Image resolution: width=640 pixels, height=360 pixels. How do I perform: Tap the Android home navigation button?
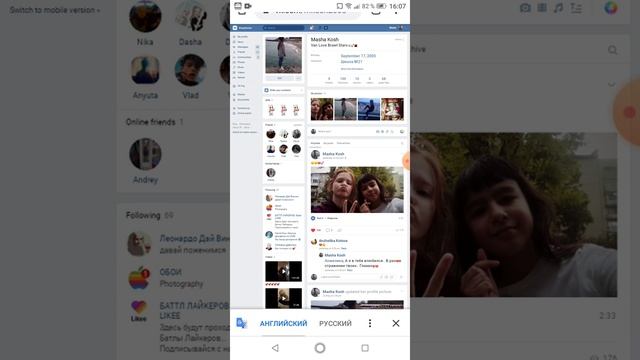click(x=320, y=348)
